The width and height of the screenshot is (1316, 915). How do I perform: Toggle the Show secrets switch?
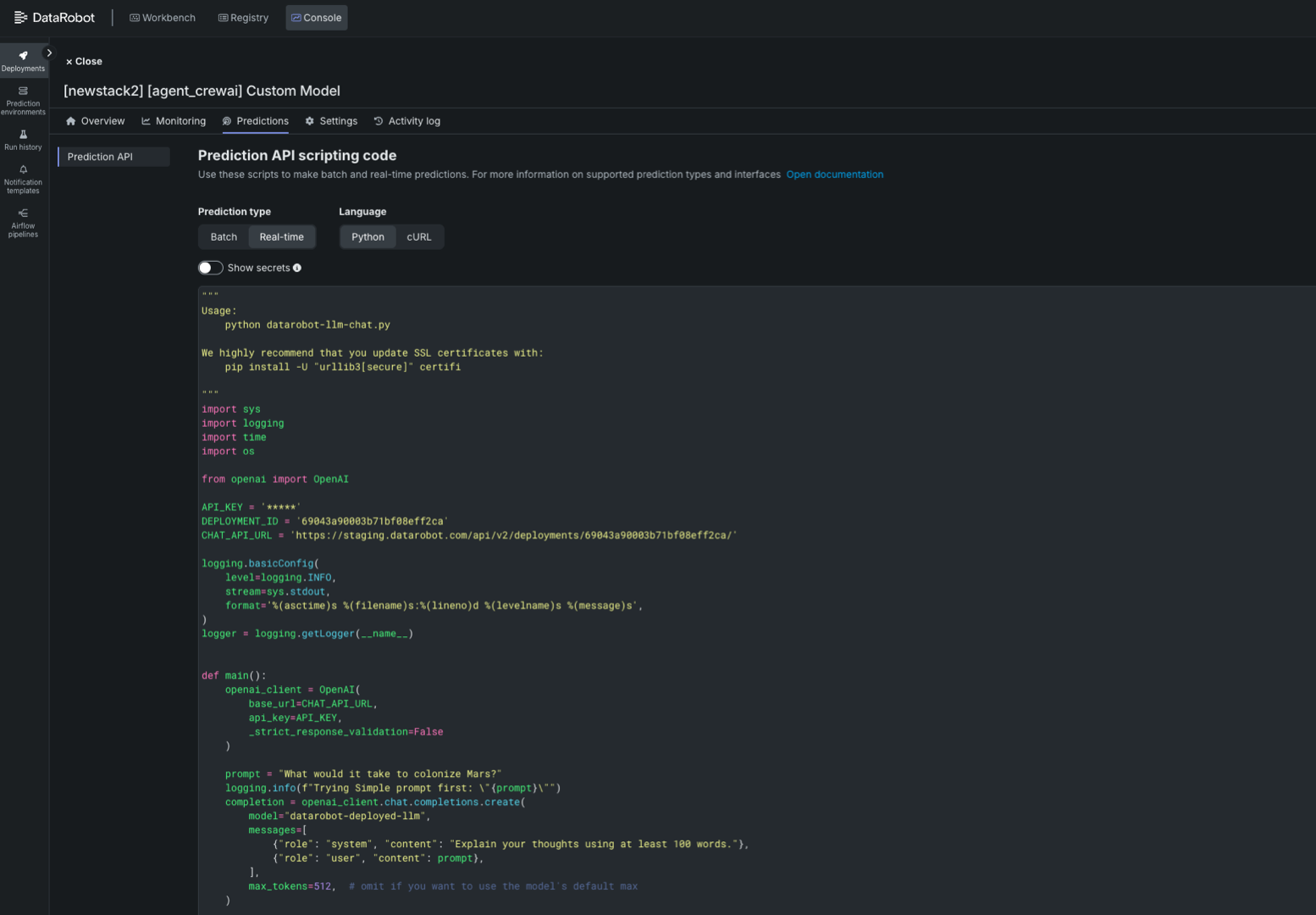point(210,268)
